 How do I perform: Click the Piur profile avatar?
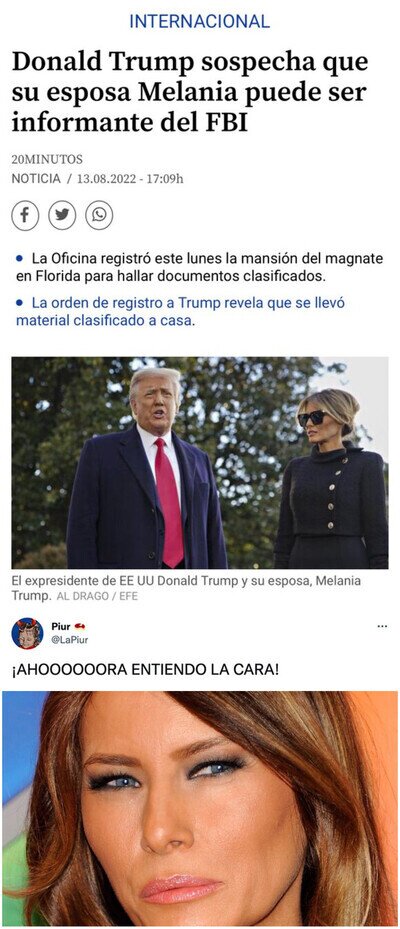pyautogui.click(x=27, y=633)
